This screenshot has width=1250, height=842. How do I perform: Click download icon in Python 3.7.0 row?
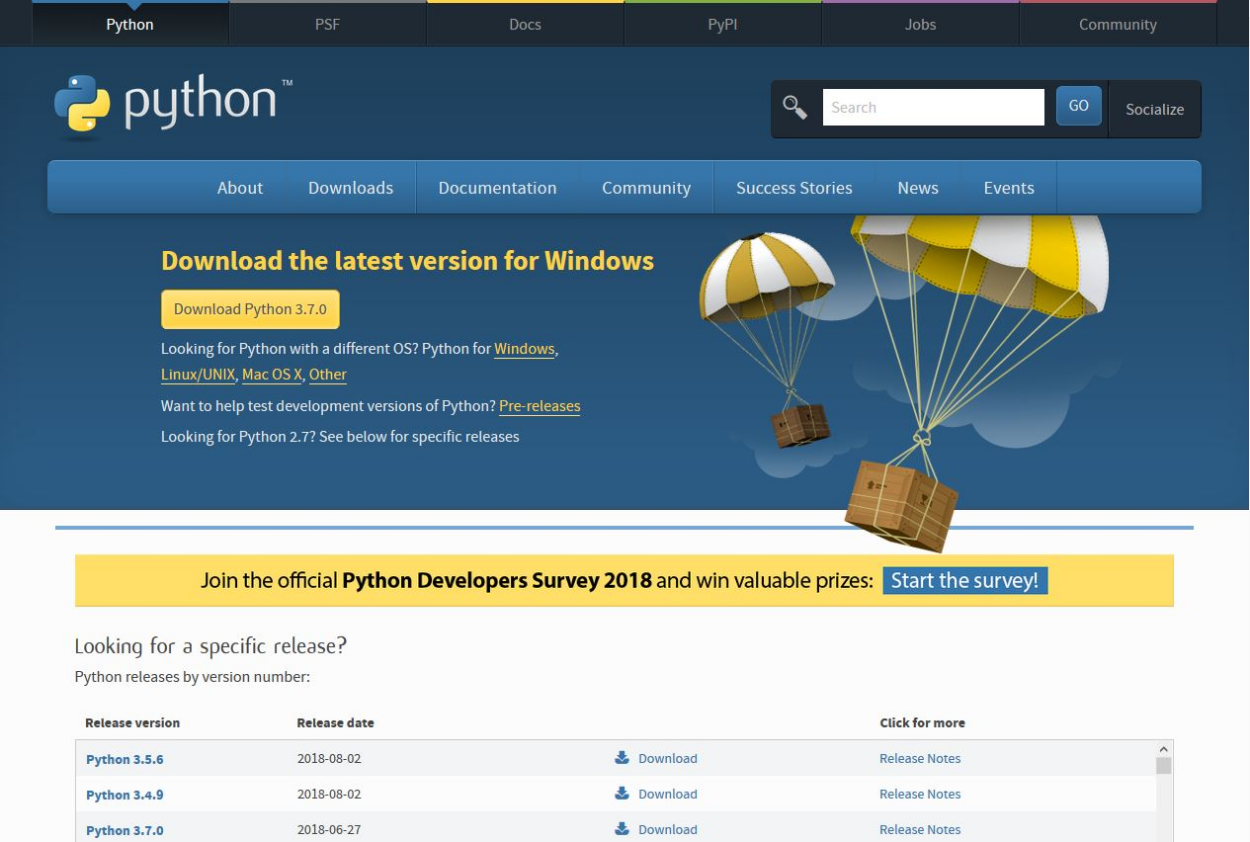pyautogui.click(x=622, y=828)
